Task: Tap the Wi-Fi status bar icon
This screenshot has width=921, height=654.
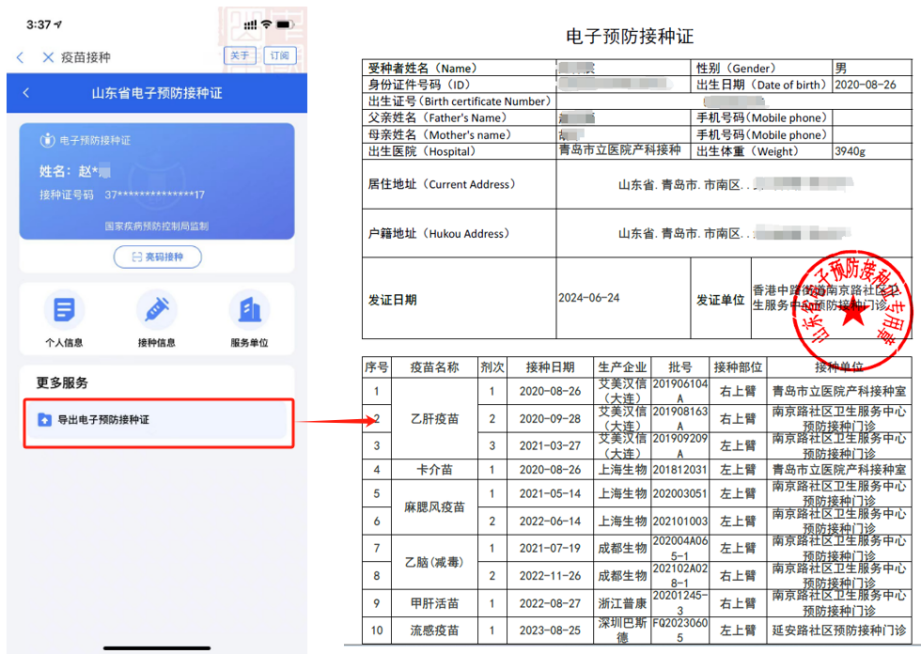Action: pos(267,24)
